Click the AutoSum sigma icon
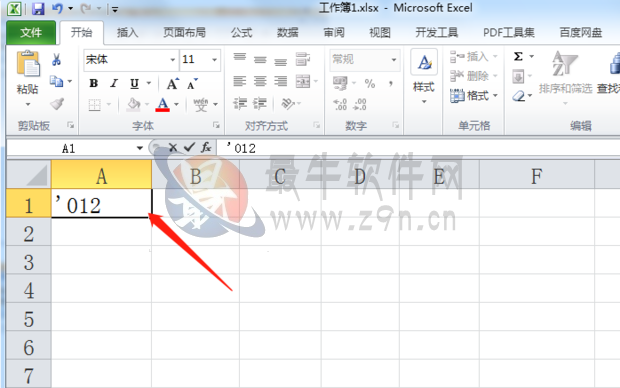620x388 pixels. [518, 57]
